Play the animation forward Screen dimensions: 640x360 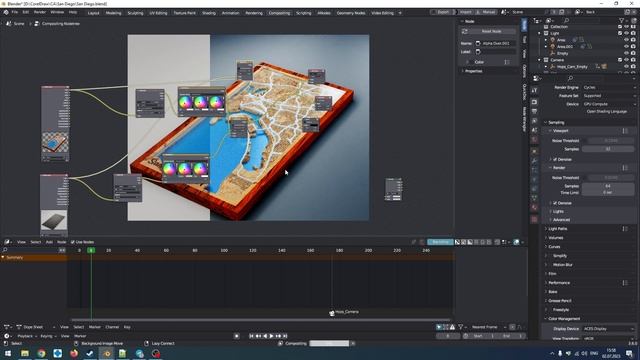(x=271, y=336)
